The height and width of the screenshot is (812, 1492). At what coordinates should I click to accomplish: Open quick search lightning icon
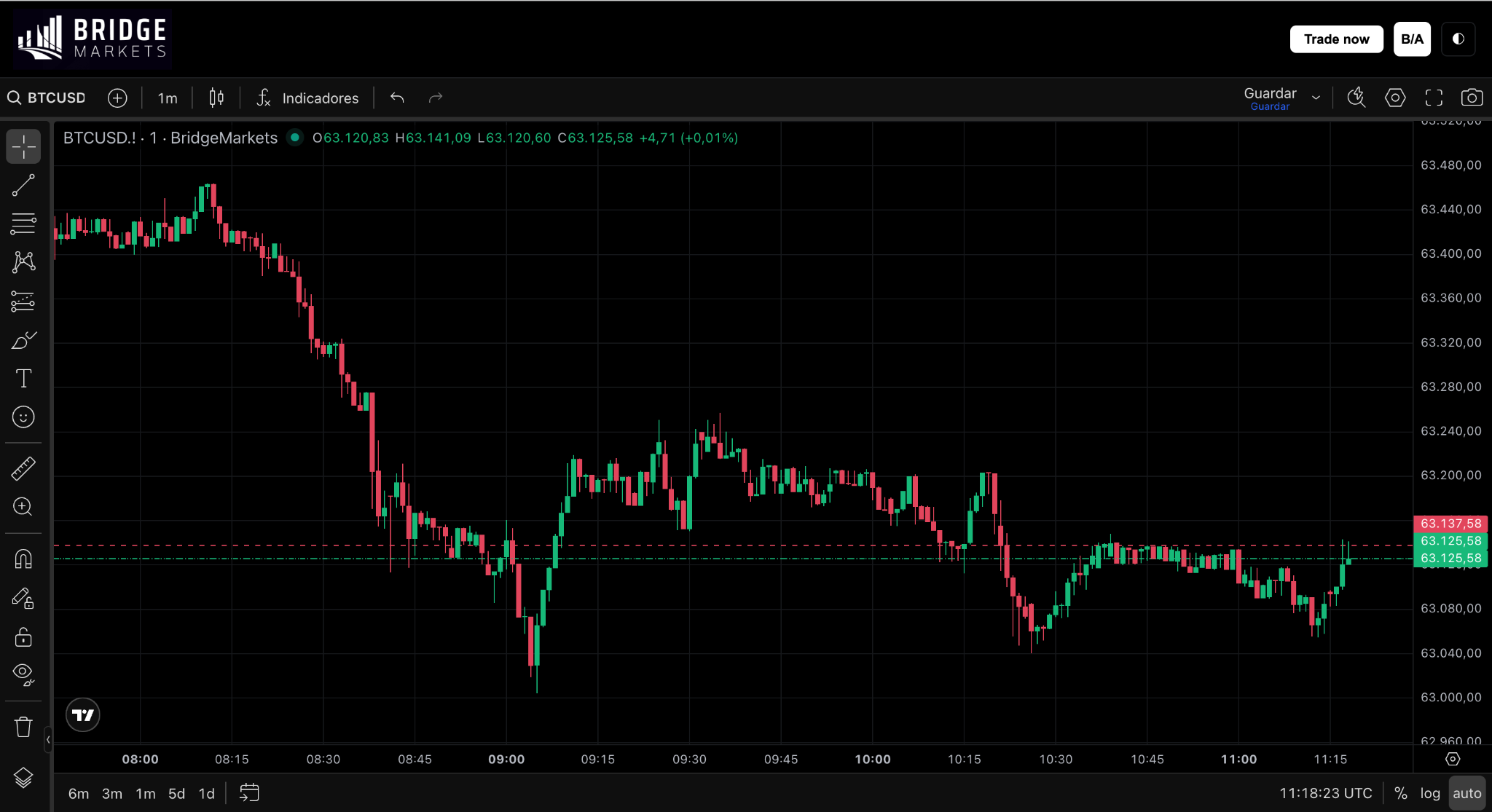point(1356,98)
